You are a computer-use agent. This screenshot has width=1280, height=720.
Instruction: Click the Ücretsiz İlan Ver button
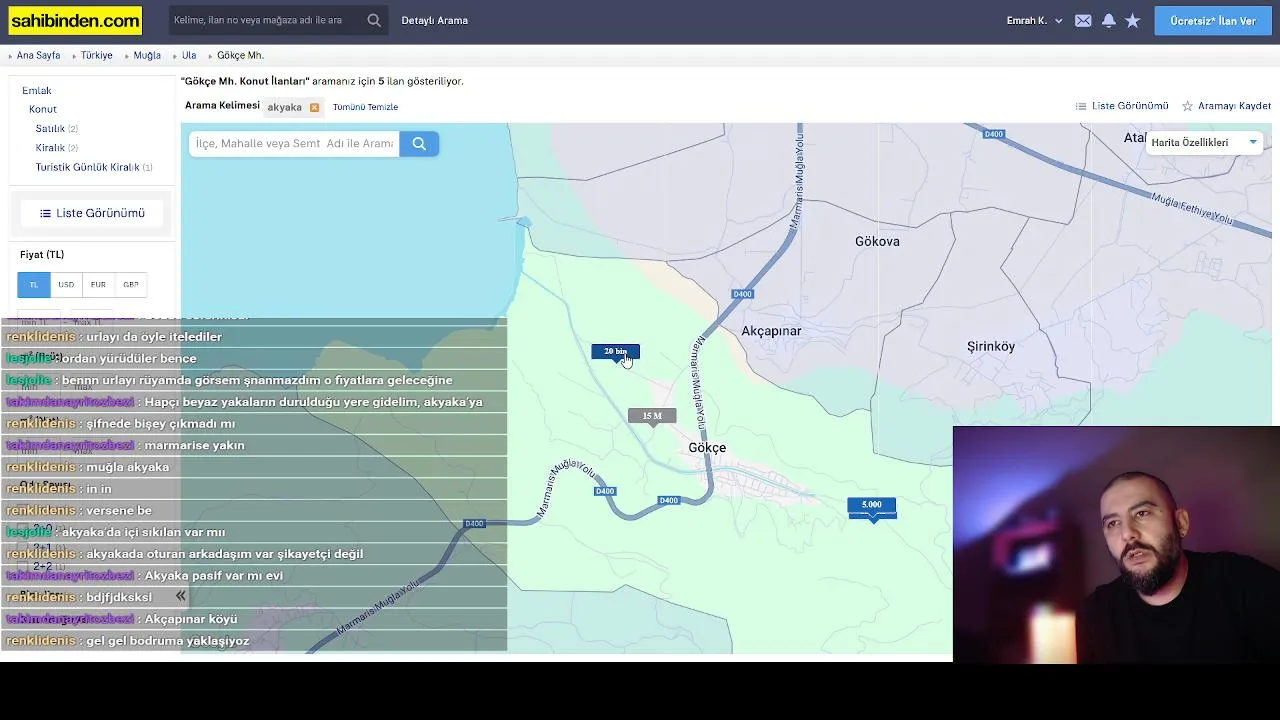(x=1213, y=21)
